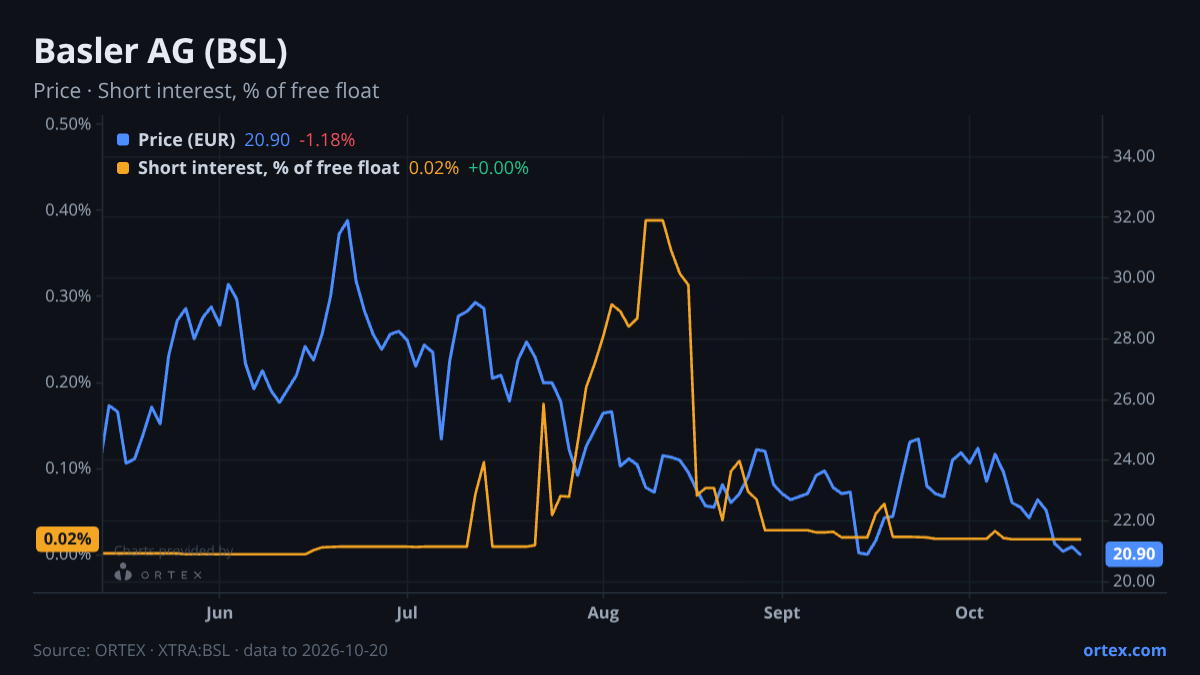Viewport: 1200px width, 675px height.
Task: Click the 20.90 price value in the legend
Action: [x=267, y=140]
